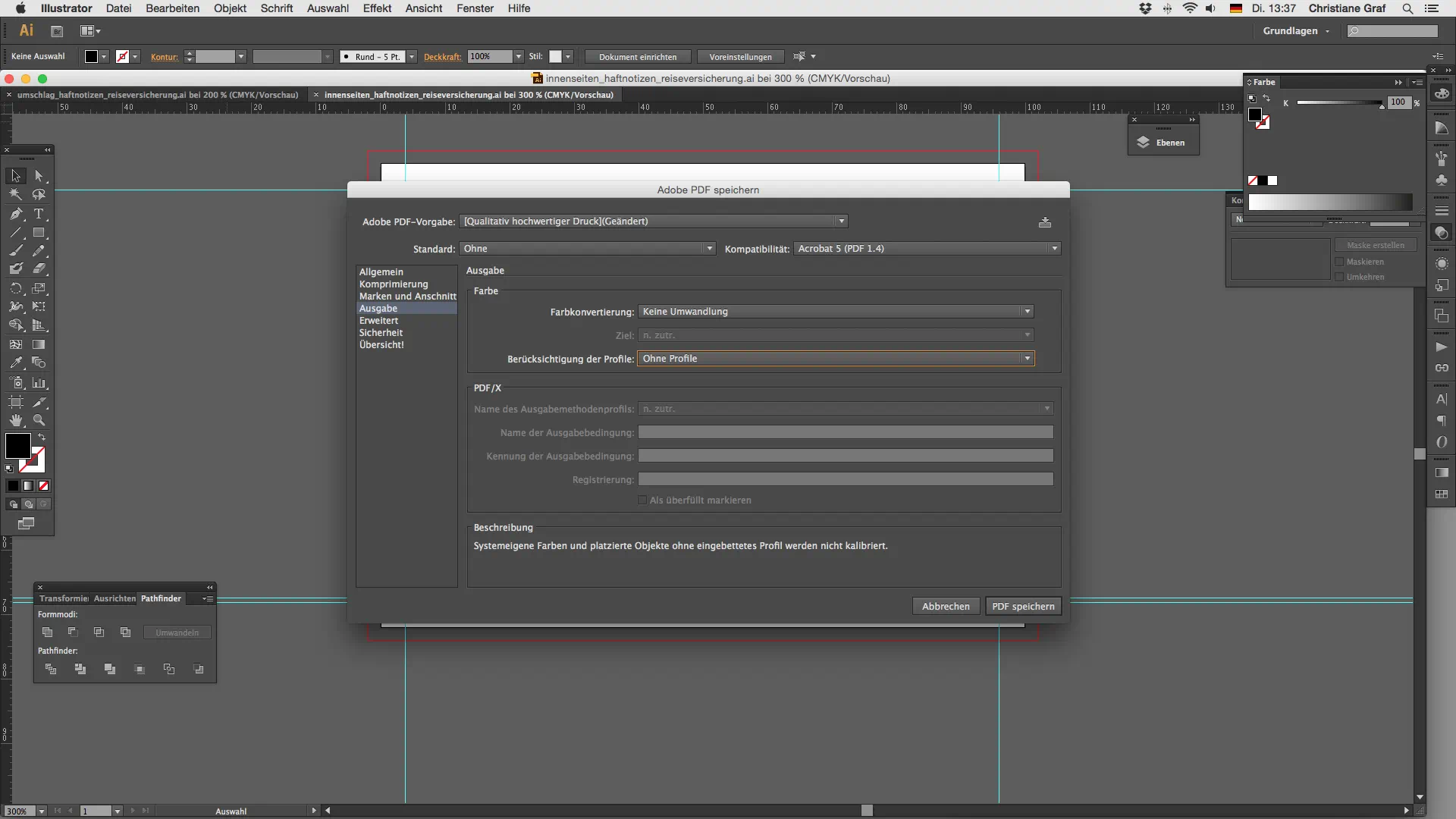Click the save PDF preset icon
This screenshot has height=819, width=1456.
(x=1044, y=222)
